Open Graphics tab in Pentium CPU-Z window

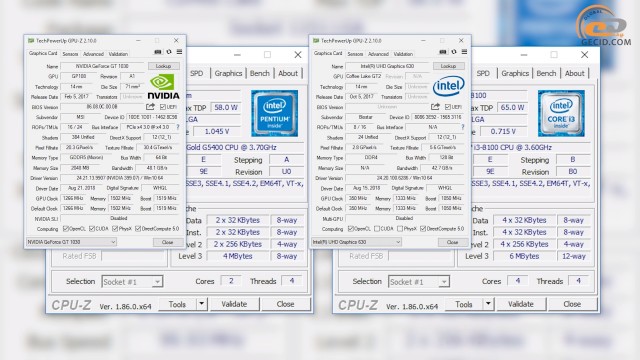pyautogui.click(x=228, y=73)
